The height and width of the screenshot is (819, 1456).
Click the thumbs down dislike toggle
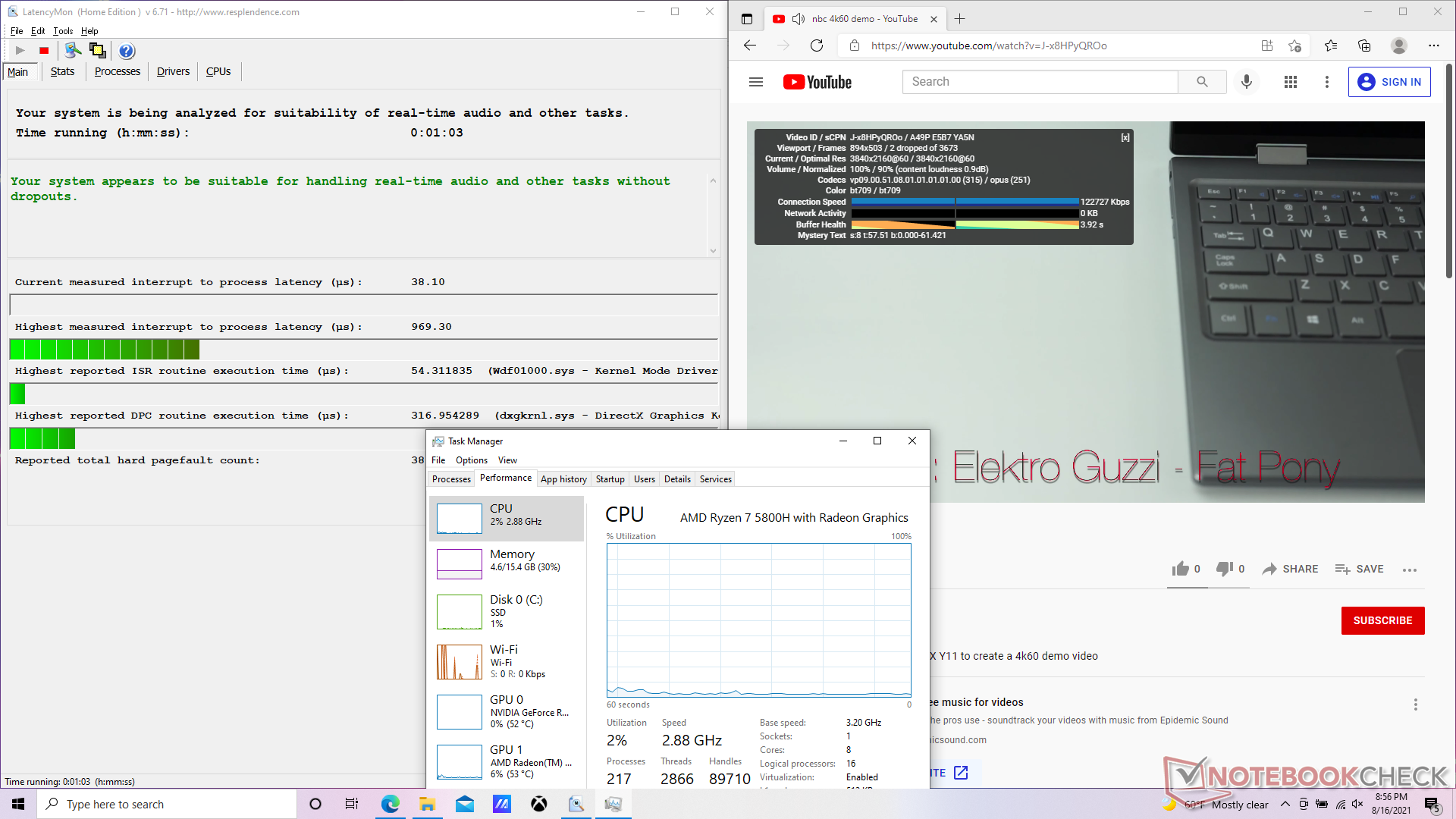(x=1224, y=569)
